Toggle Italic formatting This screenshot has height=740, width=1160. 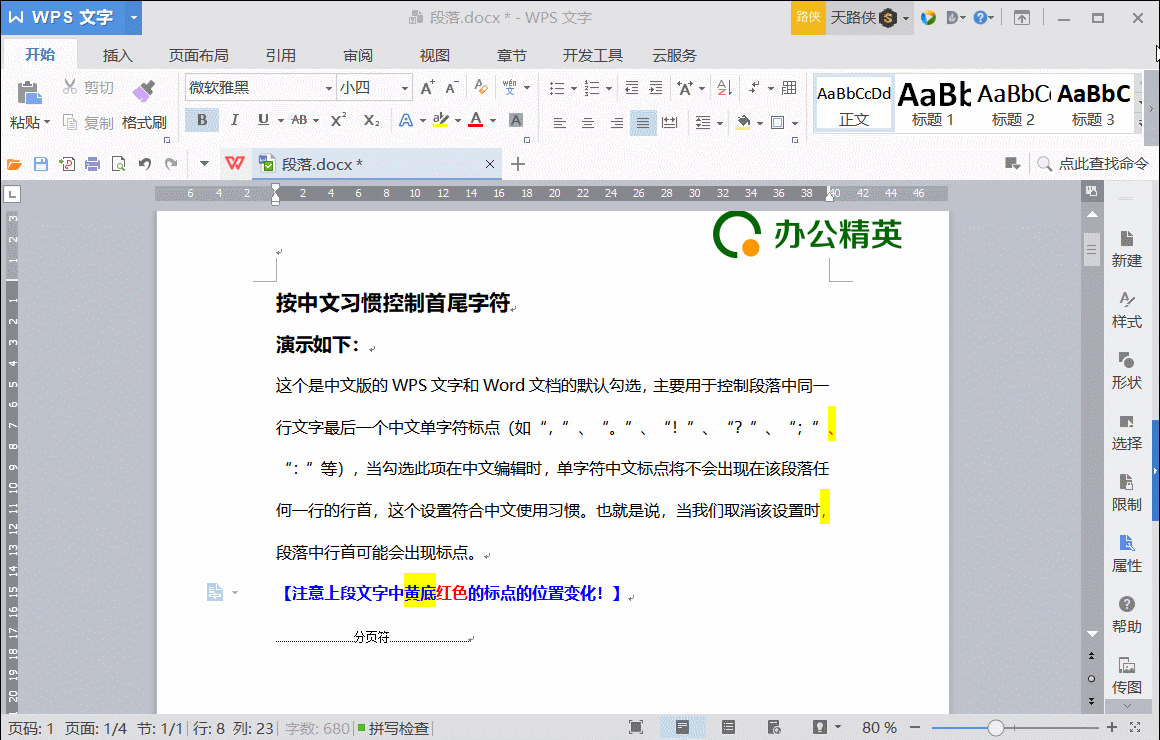(x=235, y=120)
